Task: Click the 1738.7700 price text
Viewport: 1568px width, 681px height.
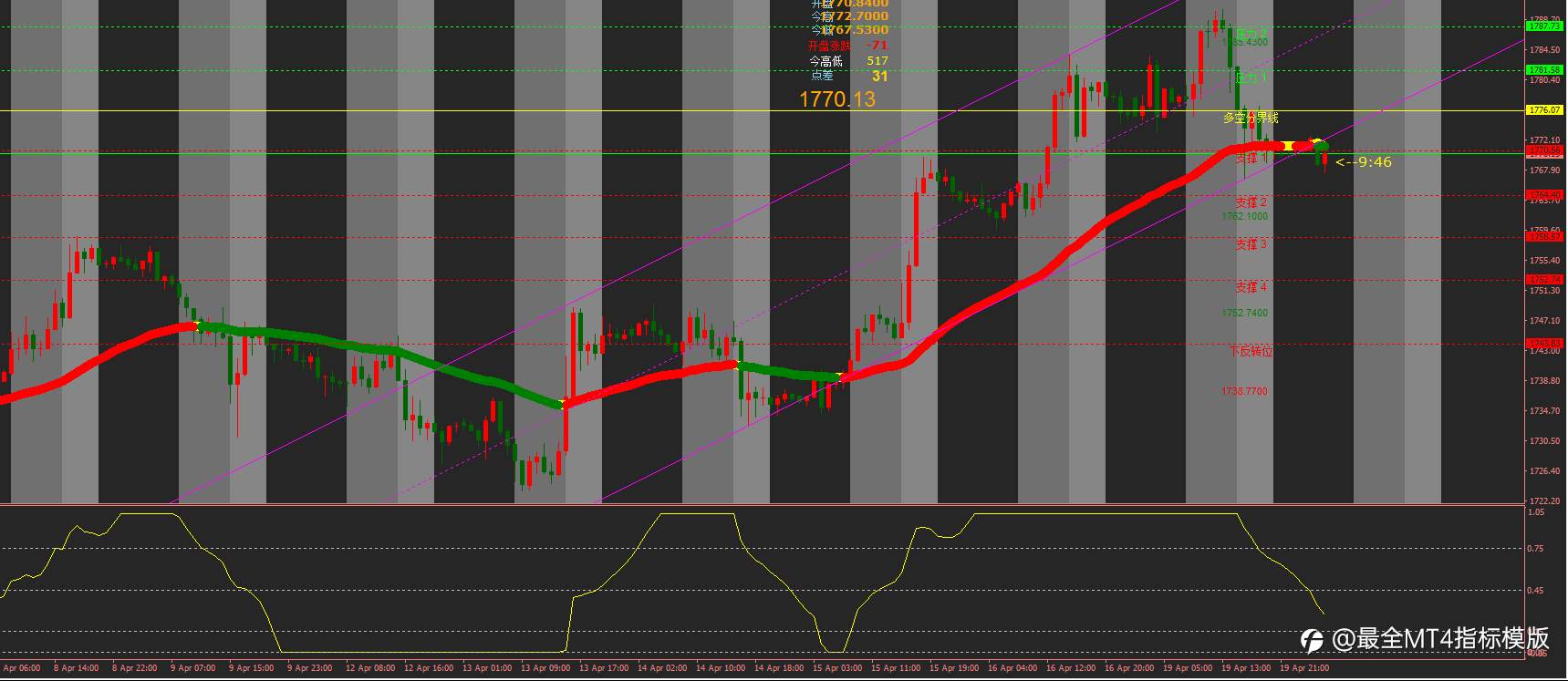Action: click(x=1245, y=391)
